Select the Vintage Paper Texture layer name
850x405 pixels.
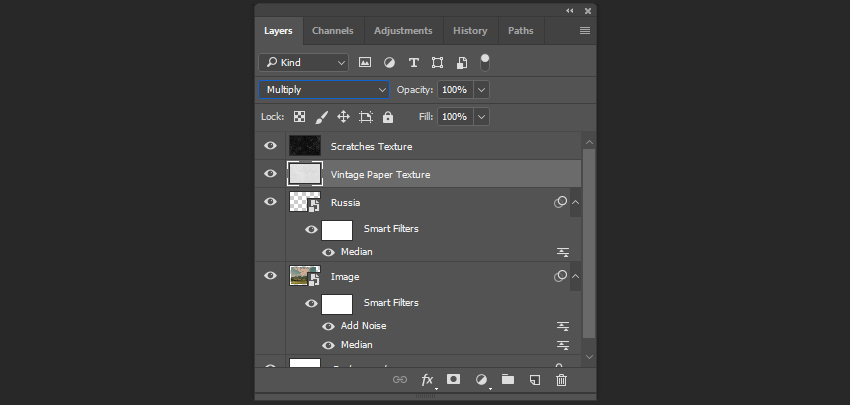[380, 174]
